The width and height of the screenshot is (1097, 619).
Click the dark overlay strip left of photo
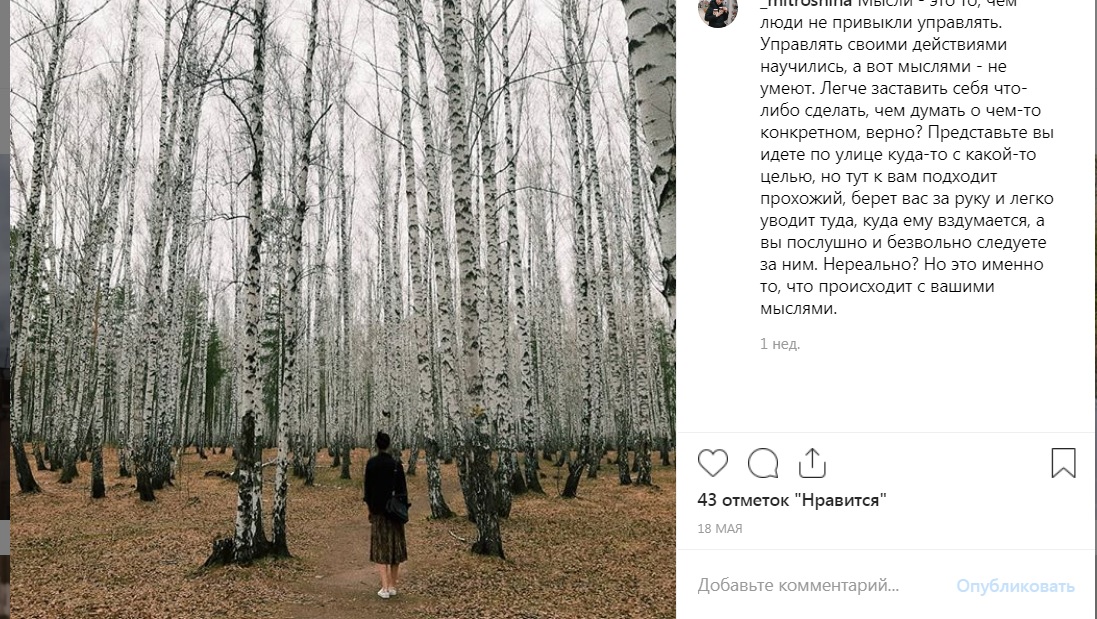tap(4, 300)
